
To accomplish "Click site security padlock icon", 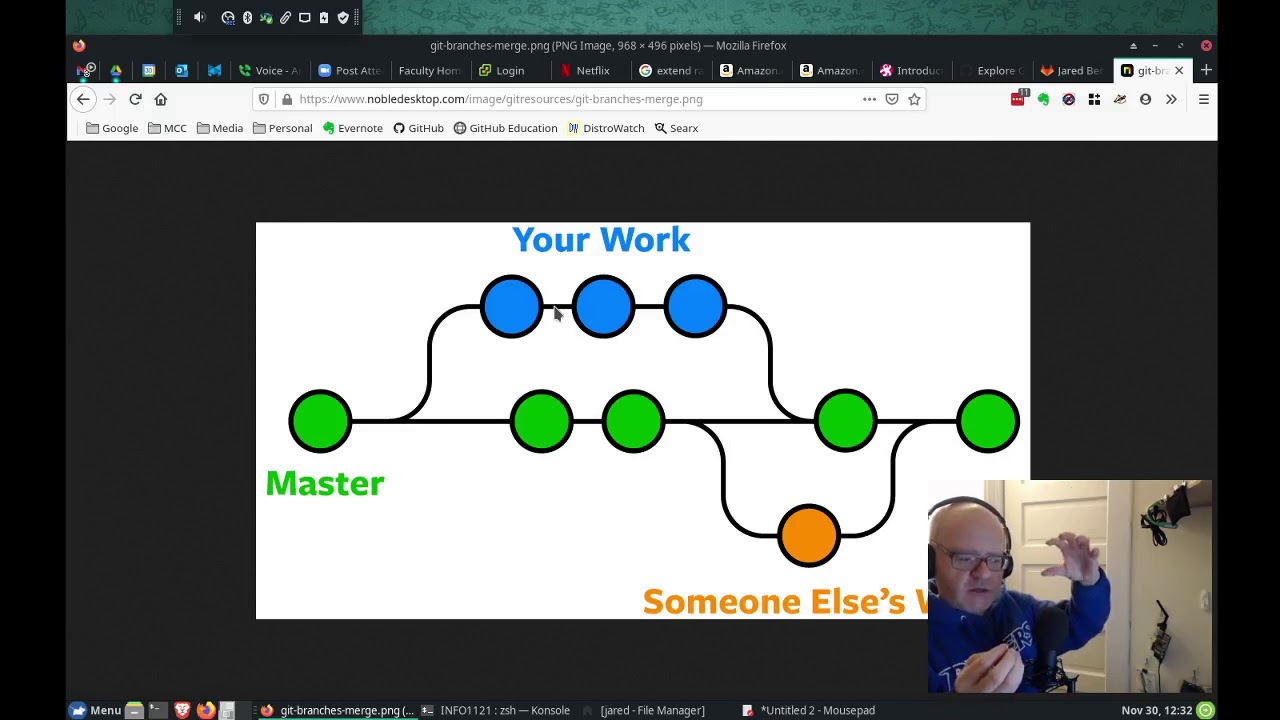I will point(287,99).
